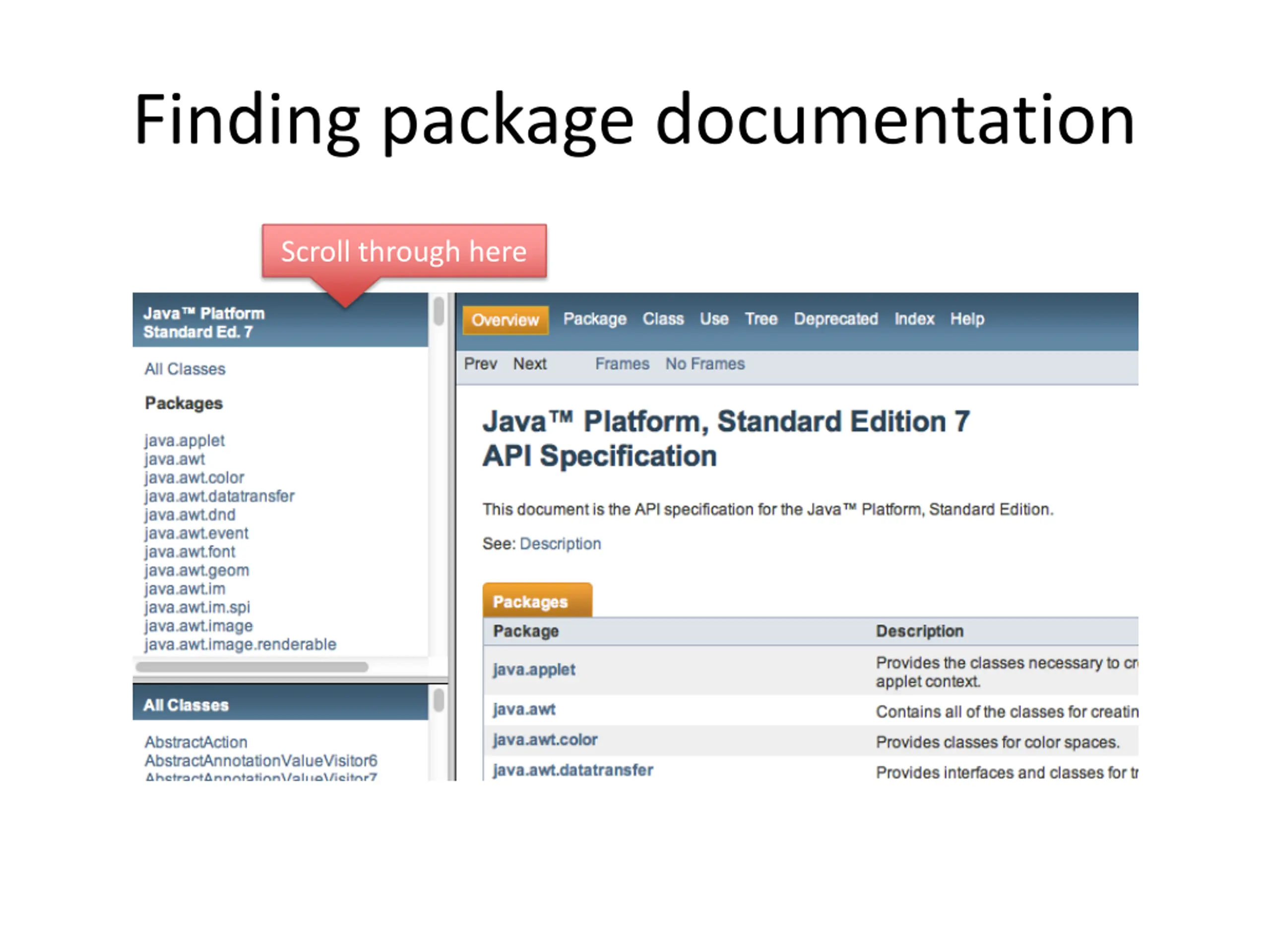Click the vertical scrollbar of the All Classes frame
The width and height of the screenshot is (1270, 952).
tap(439, 701)
